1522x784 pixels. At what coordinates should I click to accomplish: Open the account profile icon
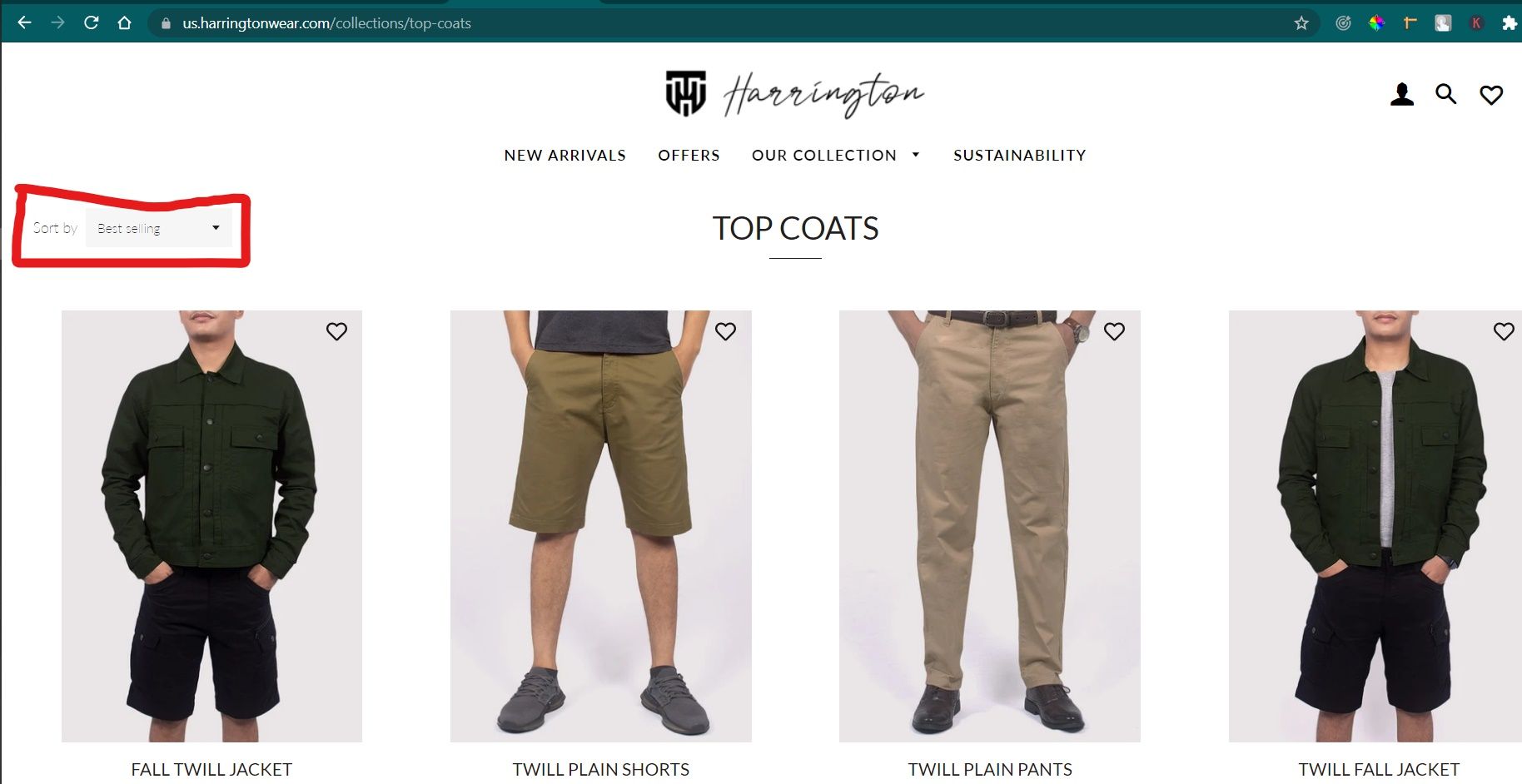1402,95
